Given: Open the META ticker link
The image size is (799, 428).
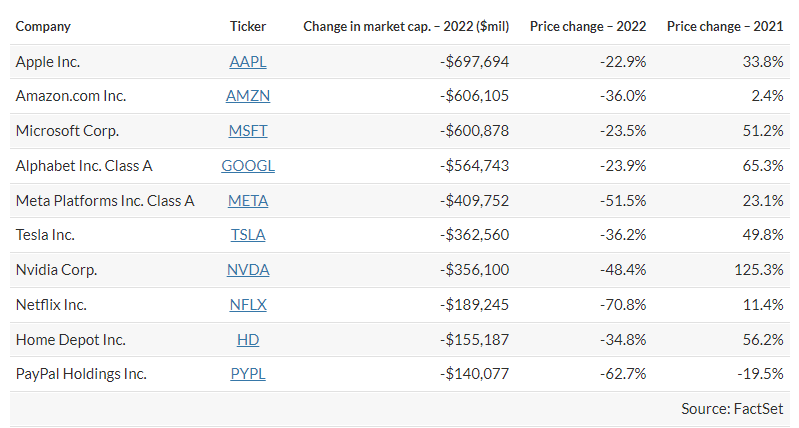Looking at the screenshot, I should tap(248, 201).
